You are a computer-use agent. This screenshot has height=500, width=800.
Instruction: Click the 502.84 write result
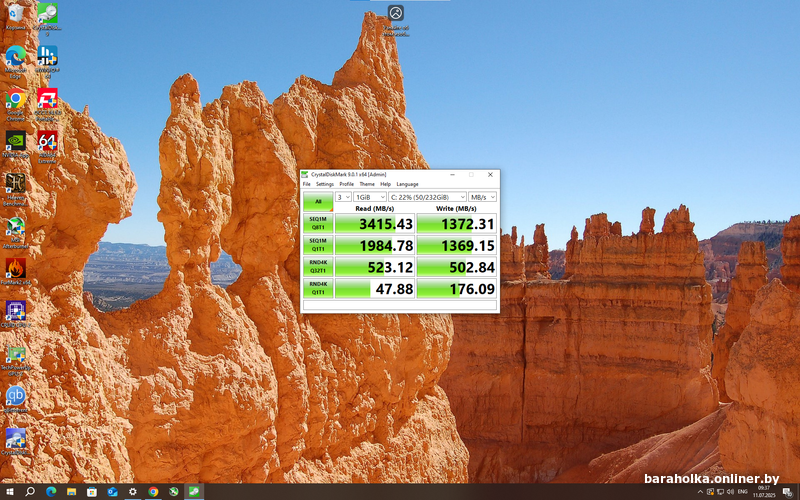(x=457, y=267)
